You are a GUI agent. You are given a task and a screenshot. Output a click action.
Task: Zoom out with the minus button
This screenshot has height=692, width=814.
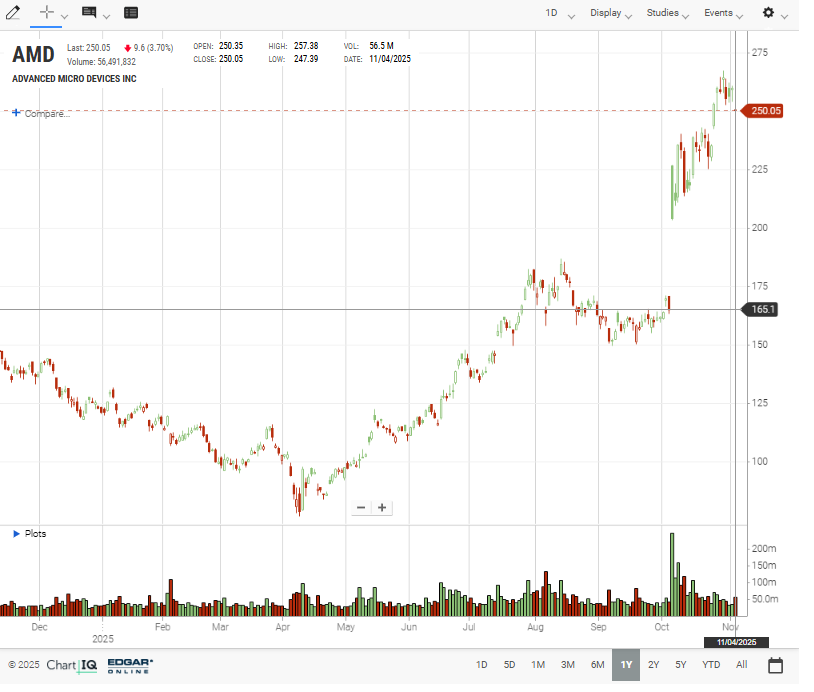point(361,508)
